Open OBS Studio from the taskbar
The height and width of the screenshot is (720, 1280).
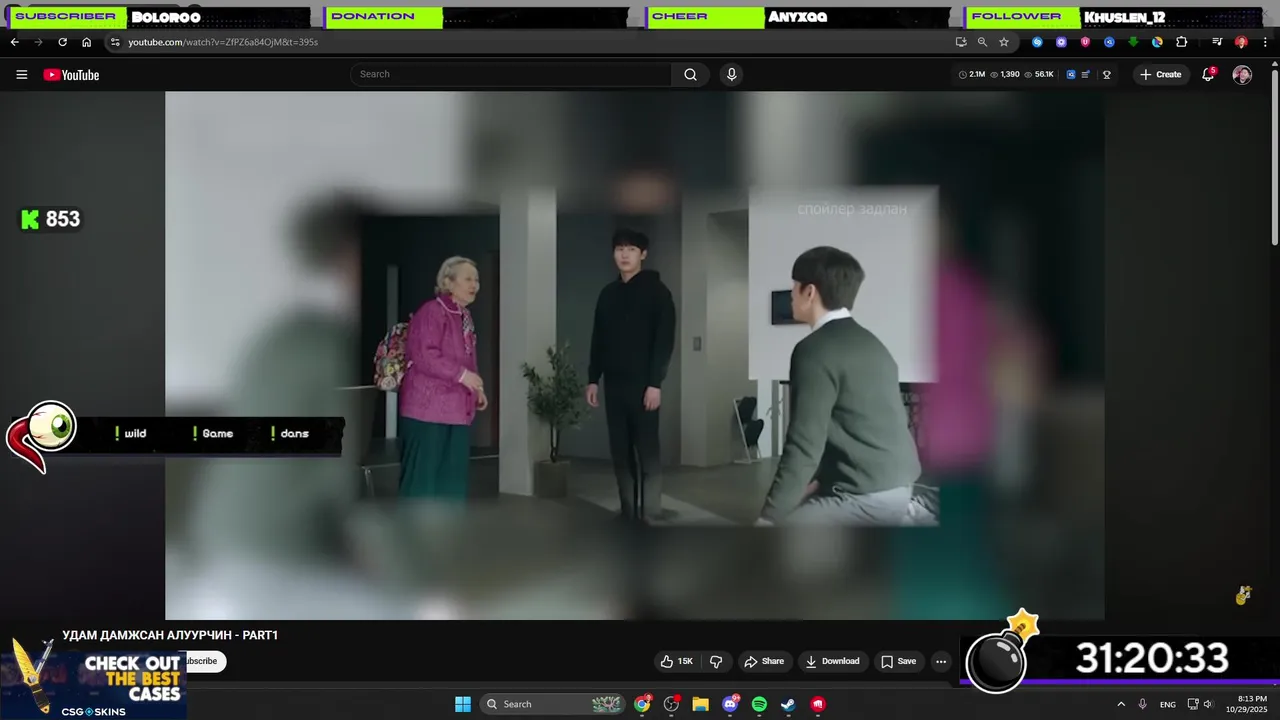[x=671, y=704]
